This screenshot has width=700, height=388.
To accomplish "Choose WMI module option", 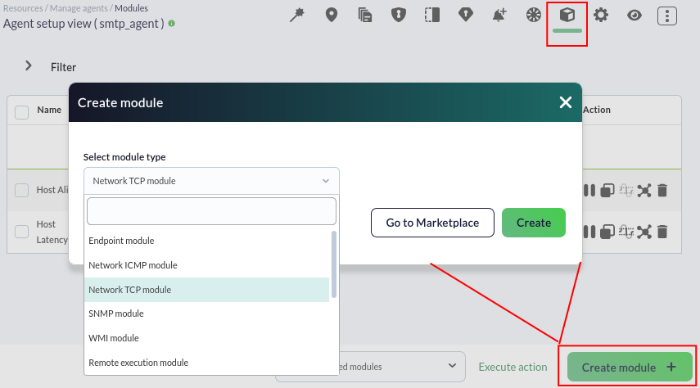I will coord(206,338).
